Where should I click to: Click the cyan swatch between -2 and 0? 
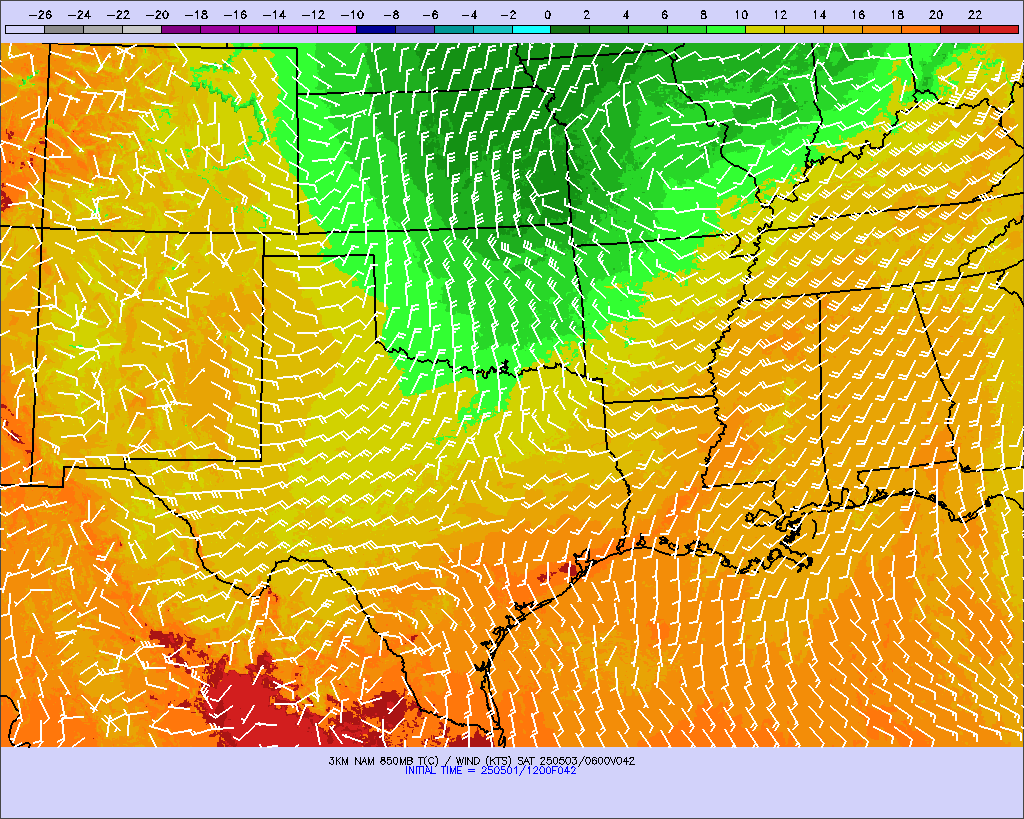532,29
